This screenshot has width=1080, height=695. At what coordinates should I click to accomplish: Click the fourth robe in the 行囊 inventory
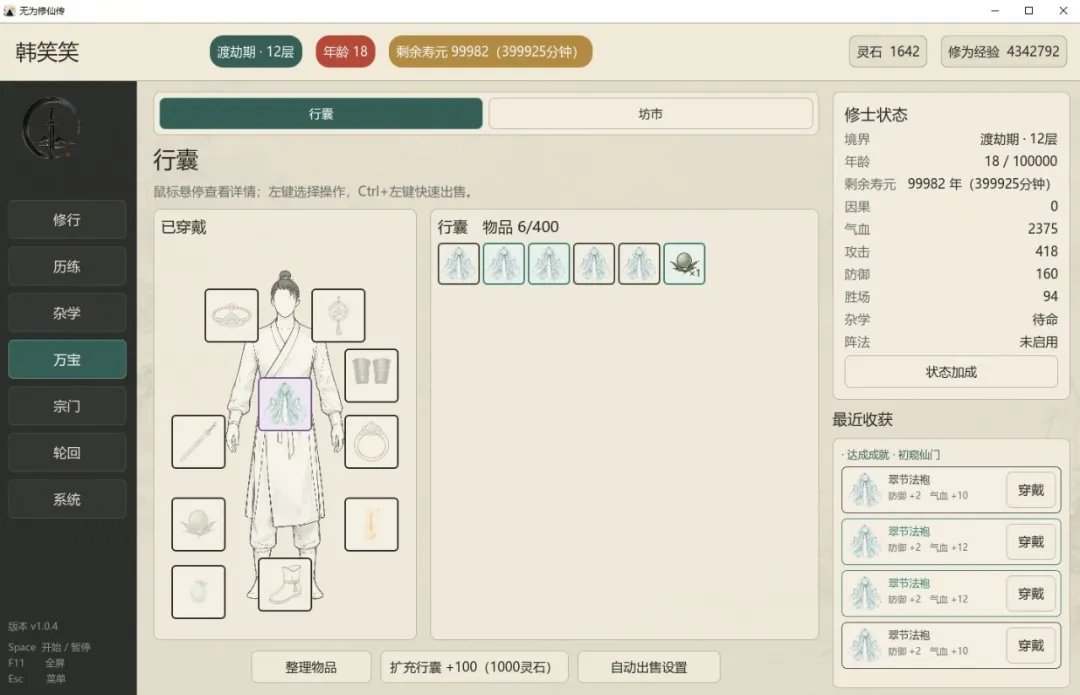click(594, 264)
